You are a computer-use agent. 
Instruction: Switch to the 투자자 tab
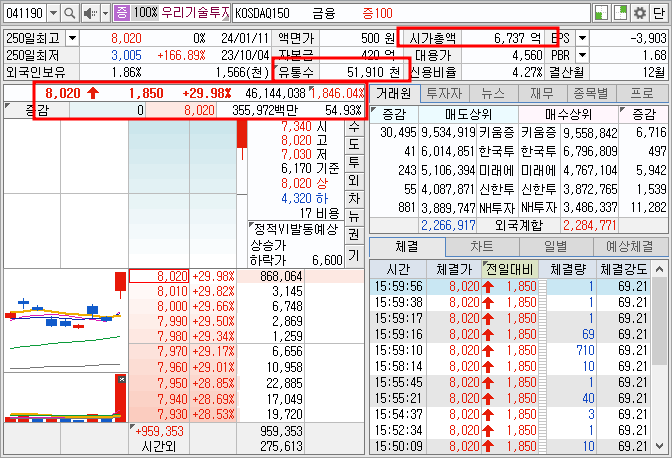(444, 93)
